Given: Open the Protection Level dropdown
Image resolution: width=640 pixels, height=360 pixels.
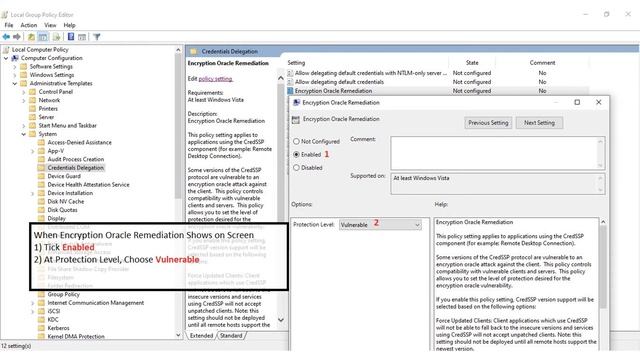Looking at the screenshot, I should pos(380,224).
